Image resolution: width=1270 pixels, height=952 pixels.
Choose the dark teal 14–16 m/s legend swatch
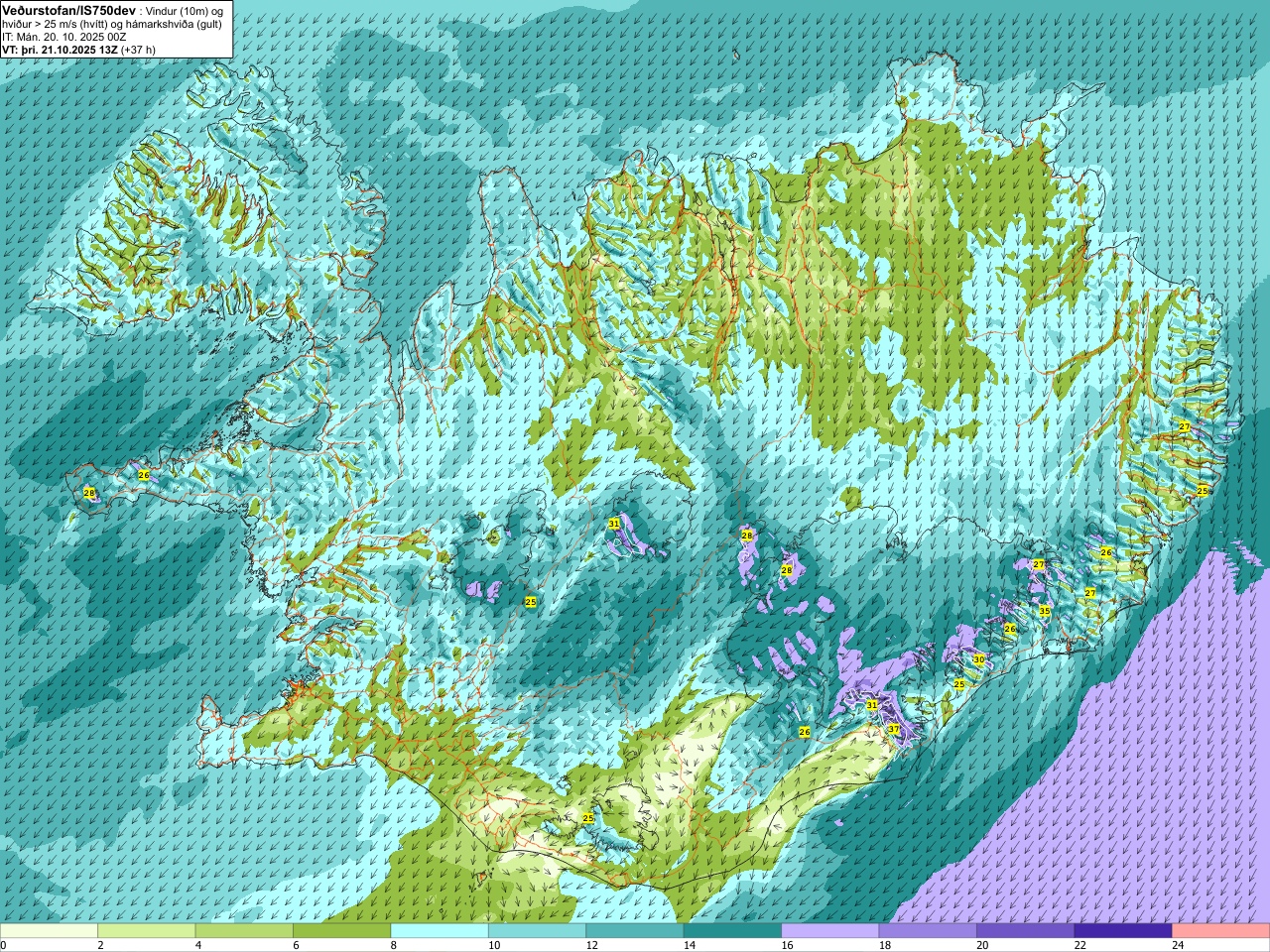(733, 931)
